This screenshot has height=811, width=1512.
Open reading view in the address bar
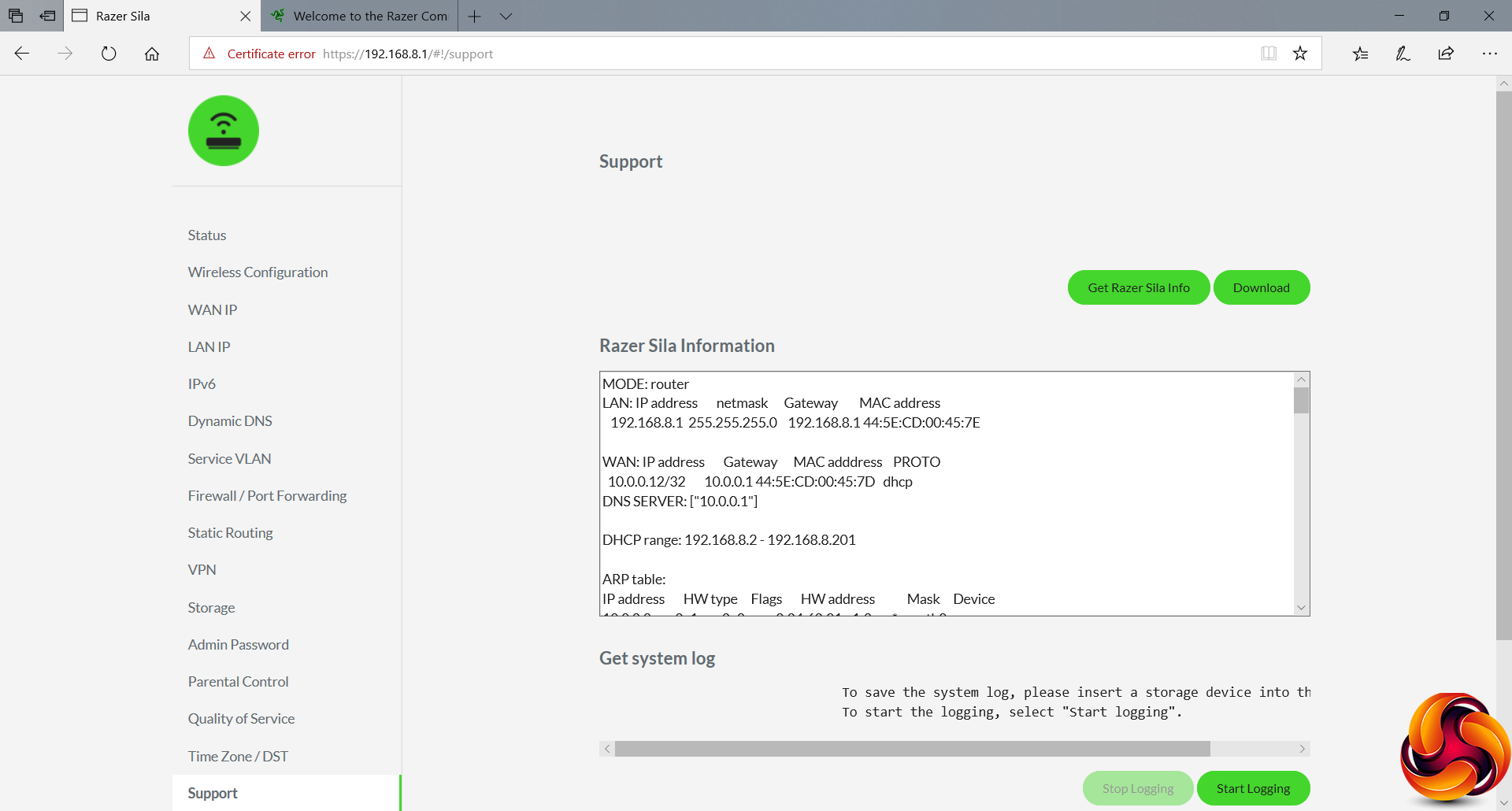1269,54
